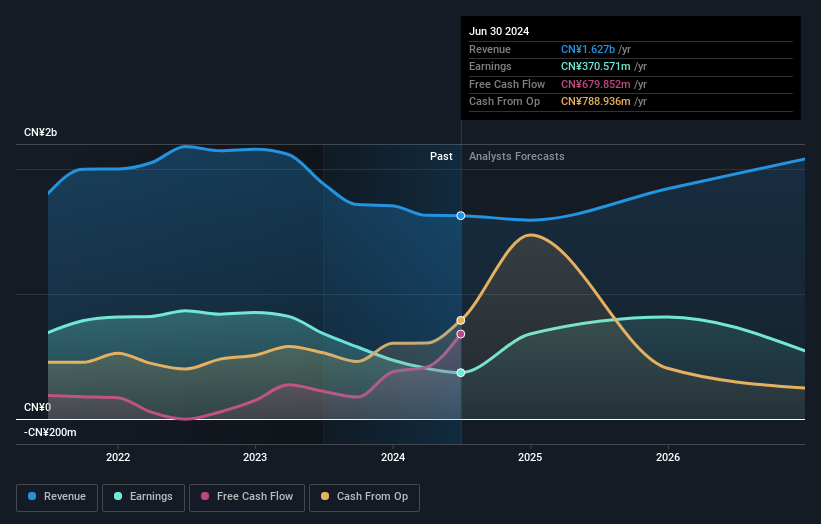
Task: Click the Free Cash Flow label in tooltip
Action: [507, 84]
